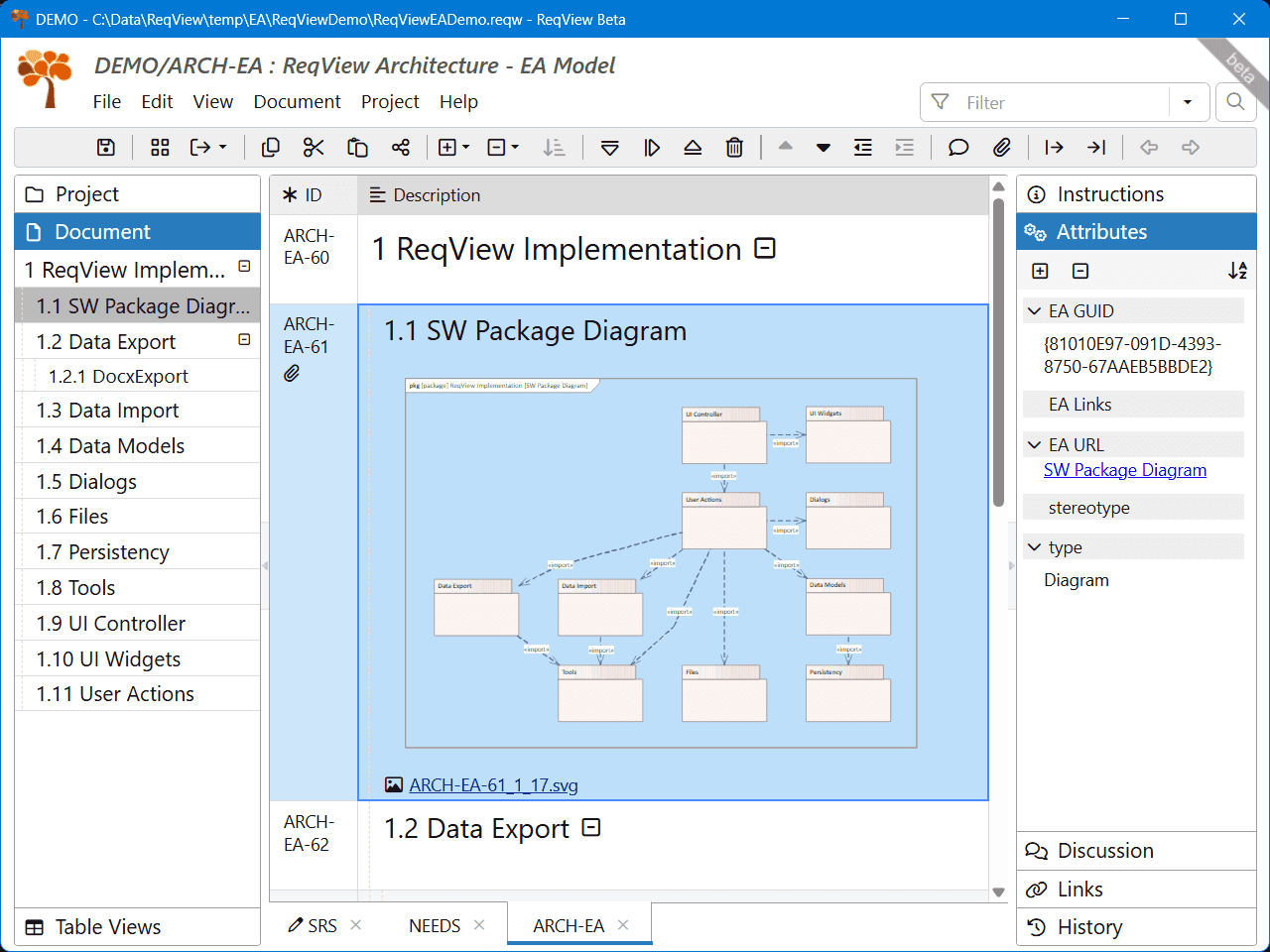Image resolution: width=1270 pixels, height=952 pixels.
Task: Open the SW Package Diagram hyperlink
Action: point(1125,470)
